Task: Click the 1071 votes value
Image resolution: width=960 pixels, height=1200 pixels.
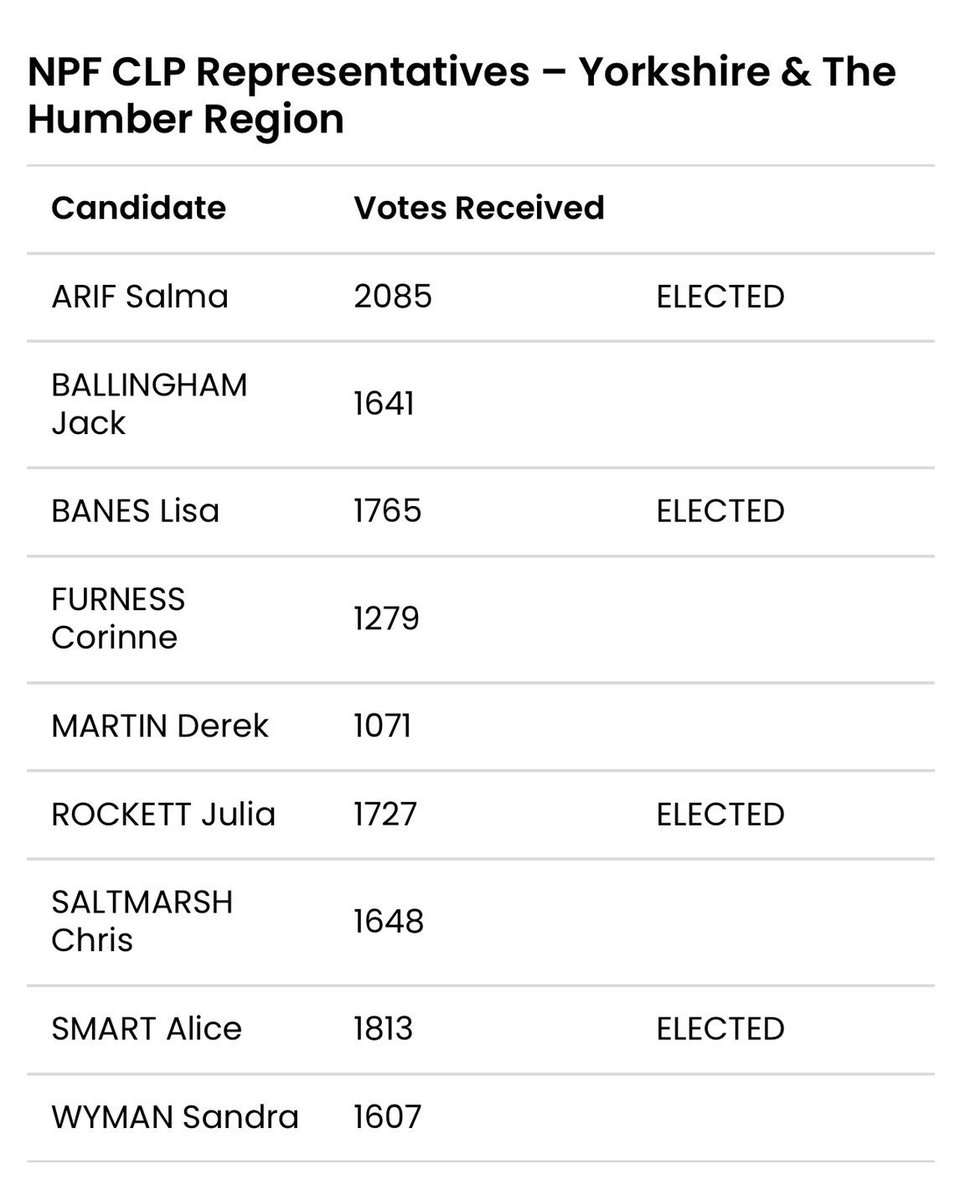Action: (x=382, y=725)
